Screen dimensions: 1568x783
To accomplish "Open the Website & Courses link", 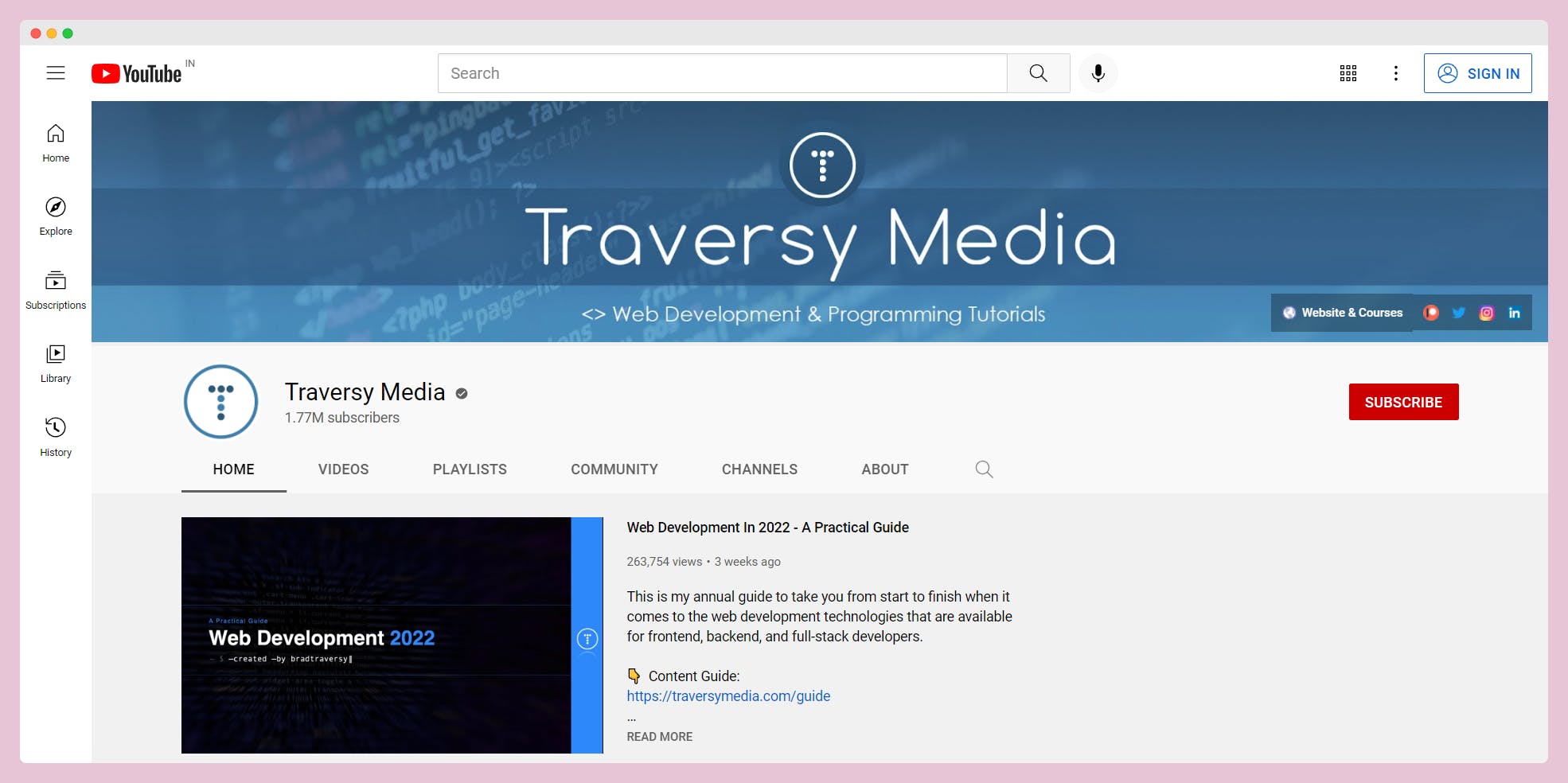I will [x=1343, y=313].
